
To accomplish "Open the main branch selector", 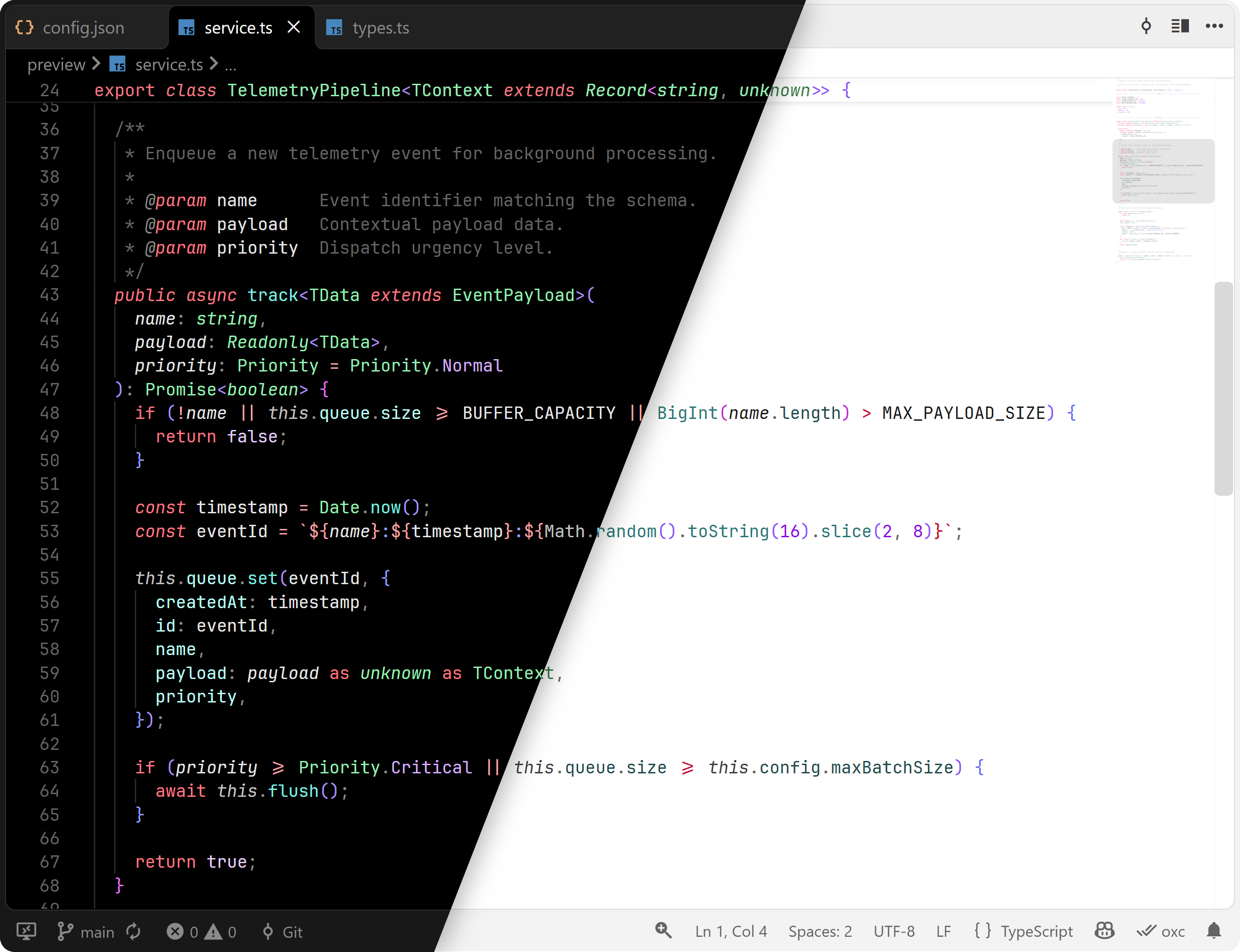I will pyautogui.click(x=86, y=931).
